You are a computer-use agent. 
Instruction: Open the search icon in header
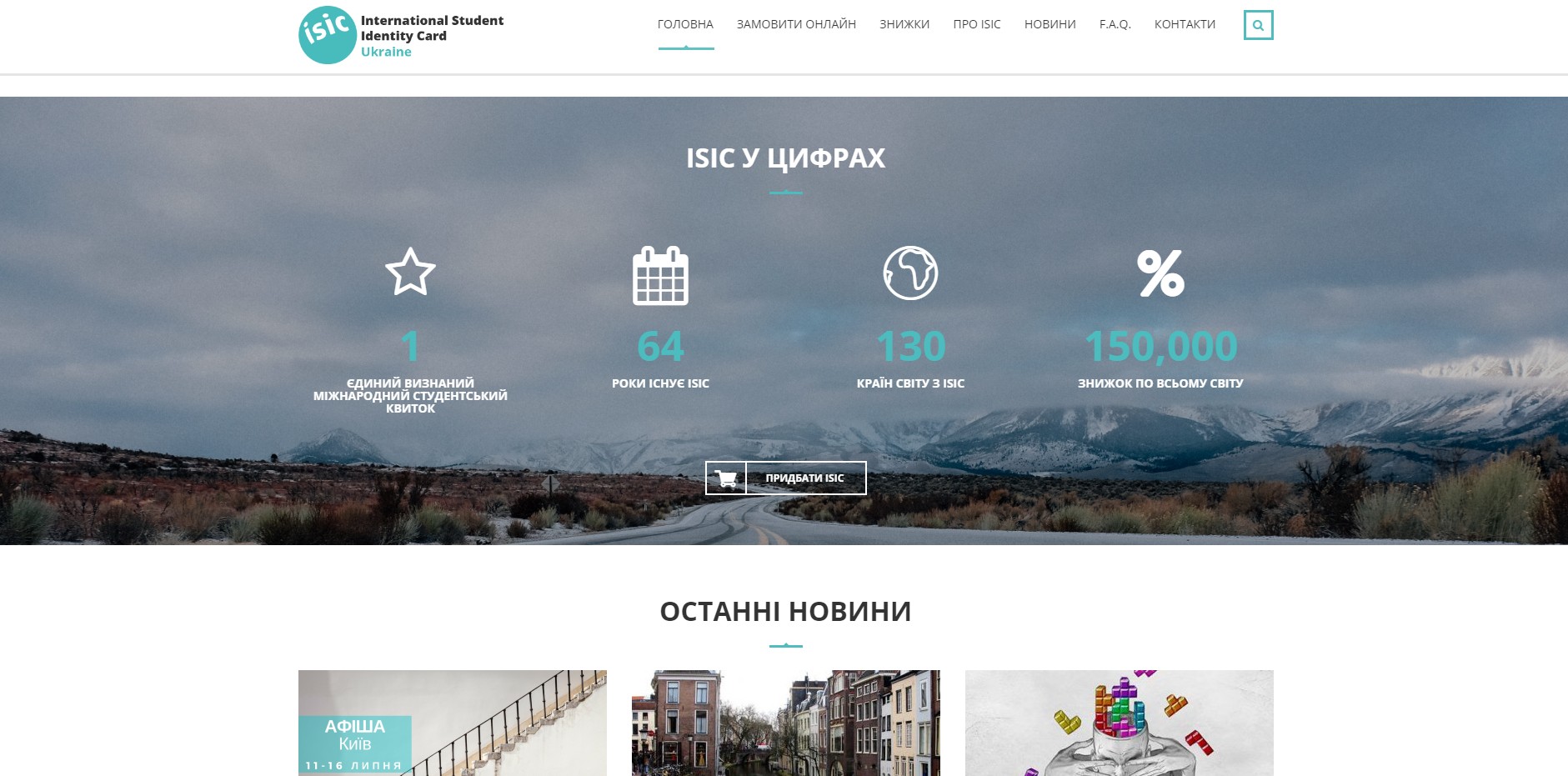(x=1258, y=25)
